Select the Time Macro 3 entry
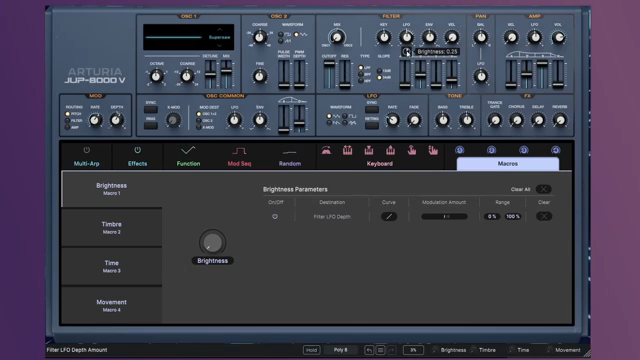The image size is (640, 360). click(111, 267)
